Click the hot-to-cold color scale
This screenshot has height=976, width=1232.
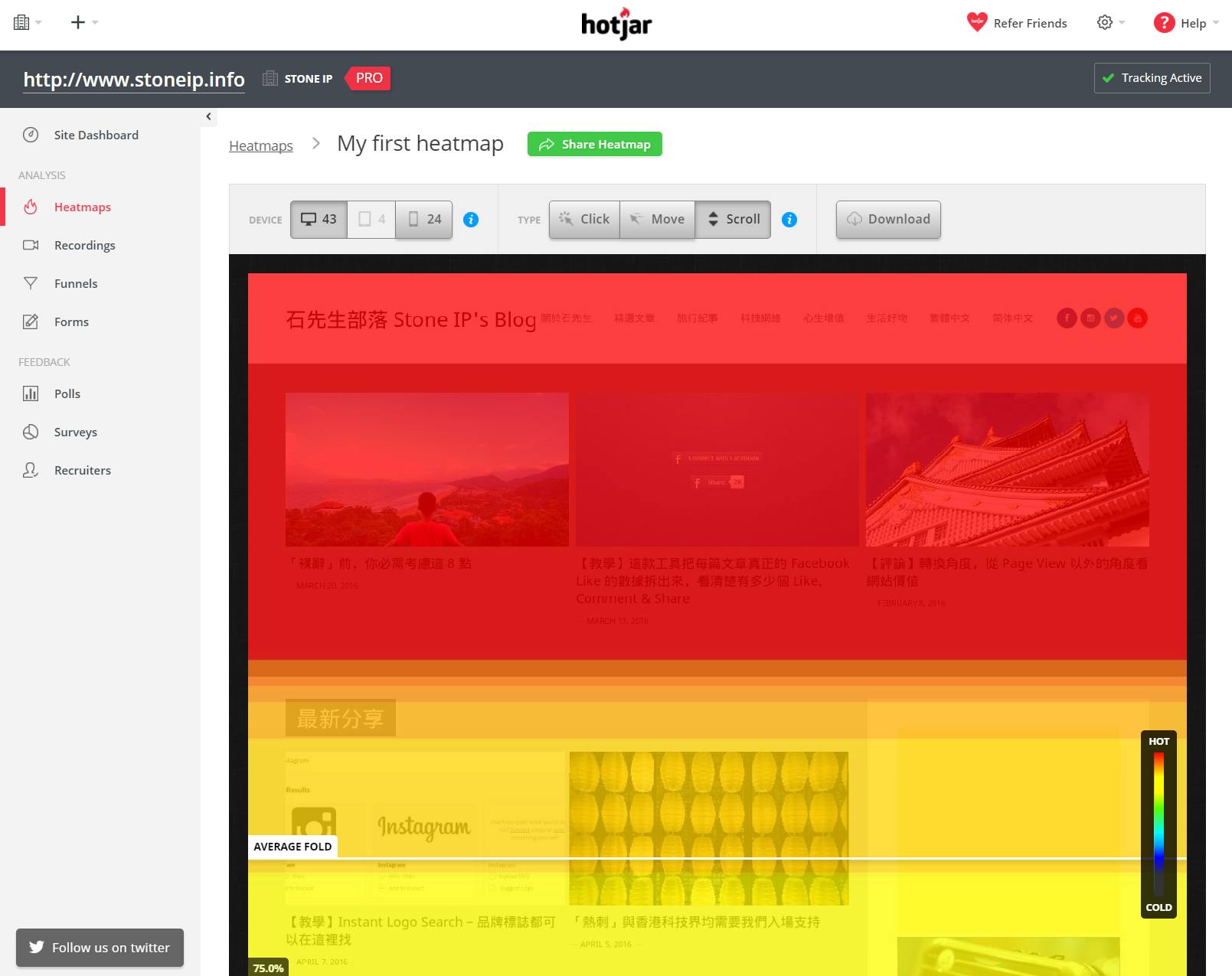pyautogui.click(x=1158, y=824)
